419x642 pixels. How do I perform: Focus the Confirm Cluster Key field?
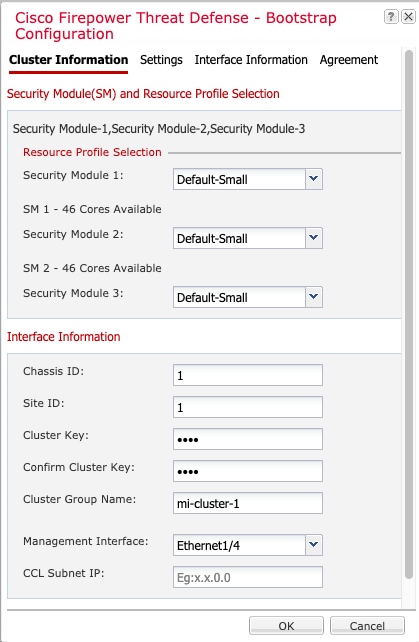(x=248, y=471)
